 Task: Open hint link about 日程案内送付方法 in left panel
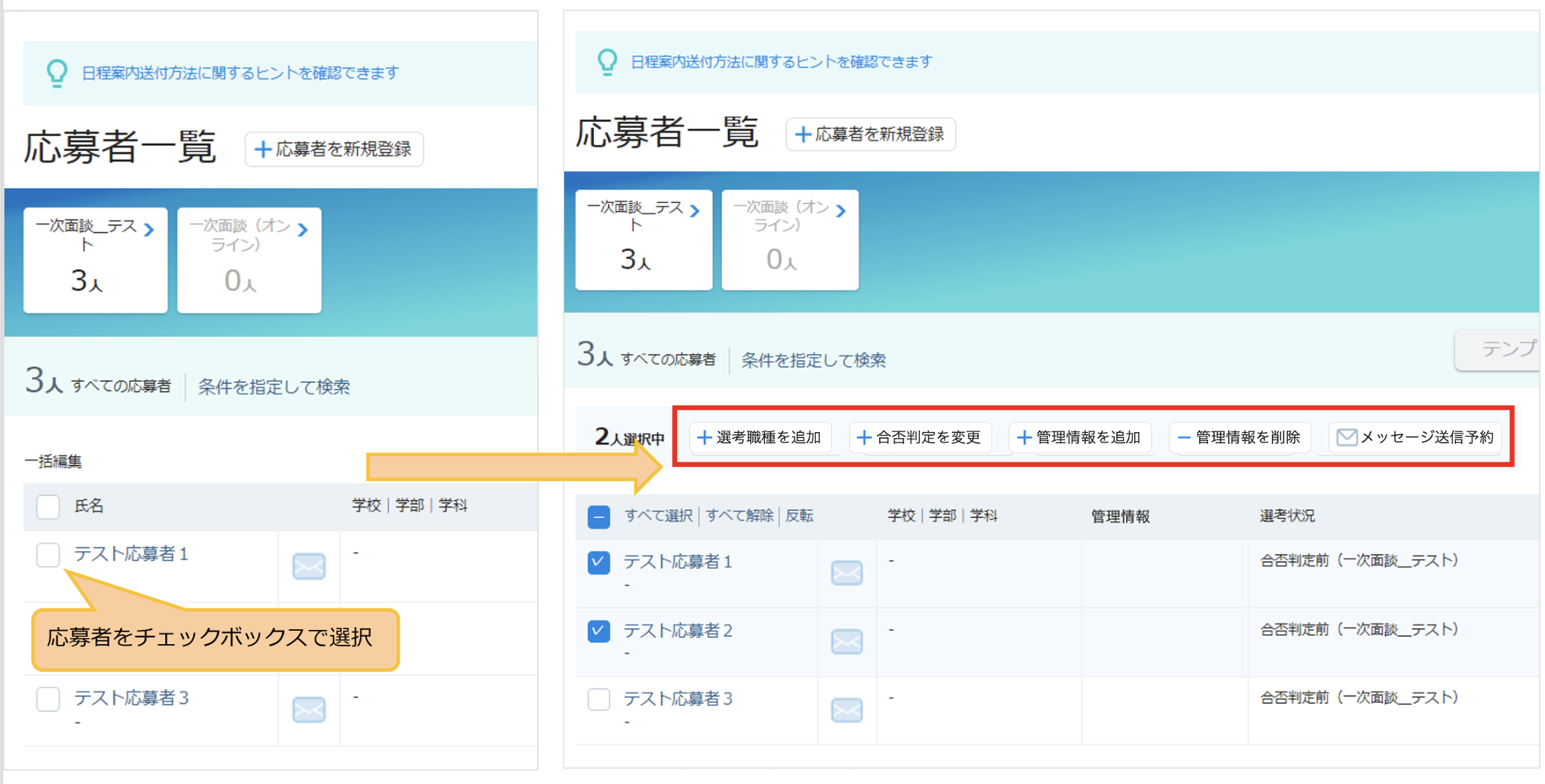tap(240, 73)
